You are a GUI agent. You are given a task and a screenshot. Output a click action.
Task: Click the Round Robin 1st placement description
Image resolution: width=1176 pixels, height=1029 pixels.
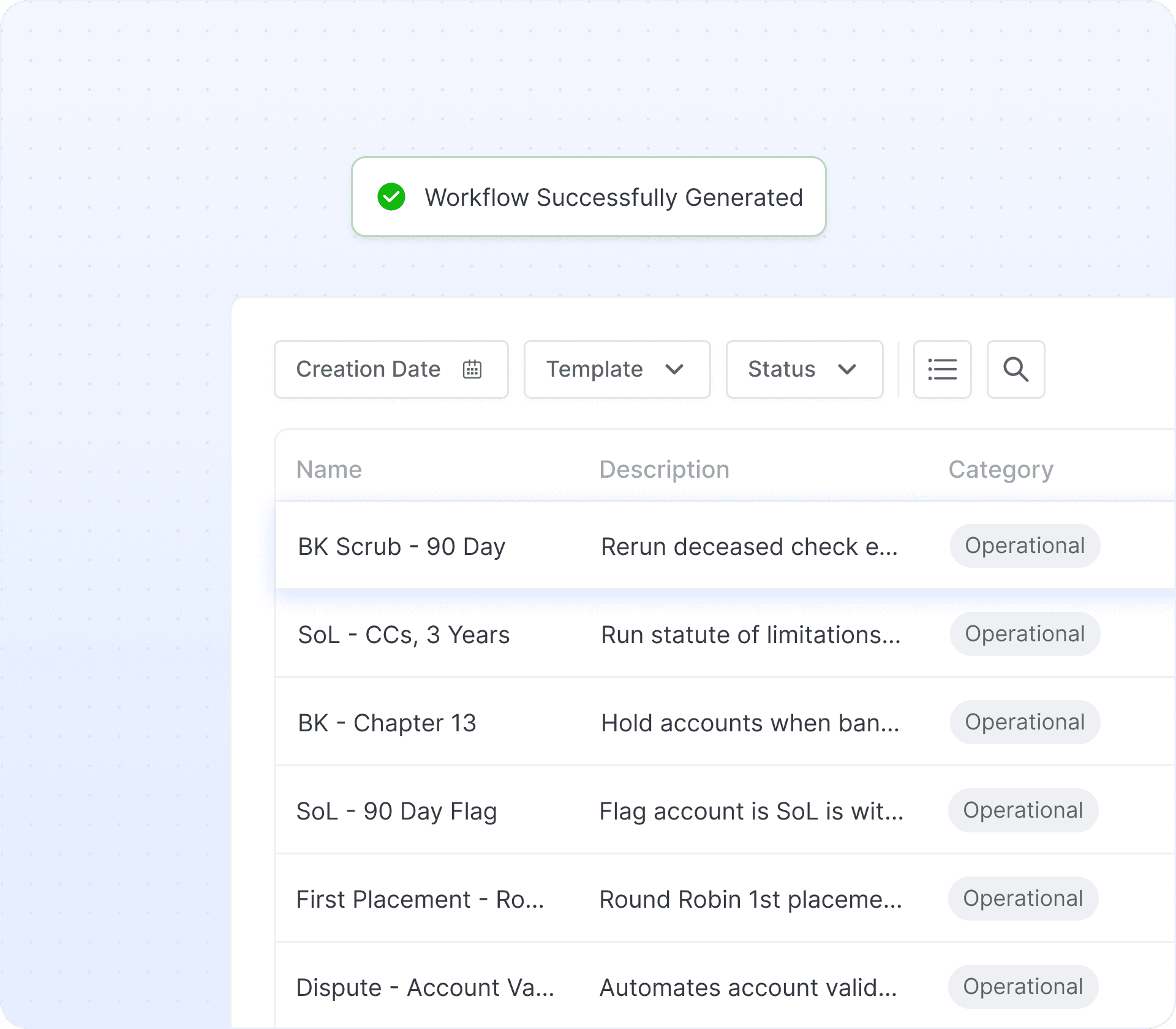pos(750,899)
